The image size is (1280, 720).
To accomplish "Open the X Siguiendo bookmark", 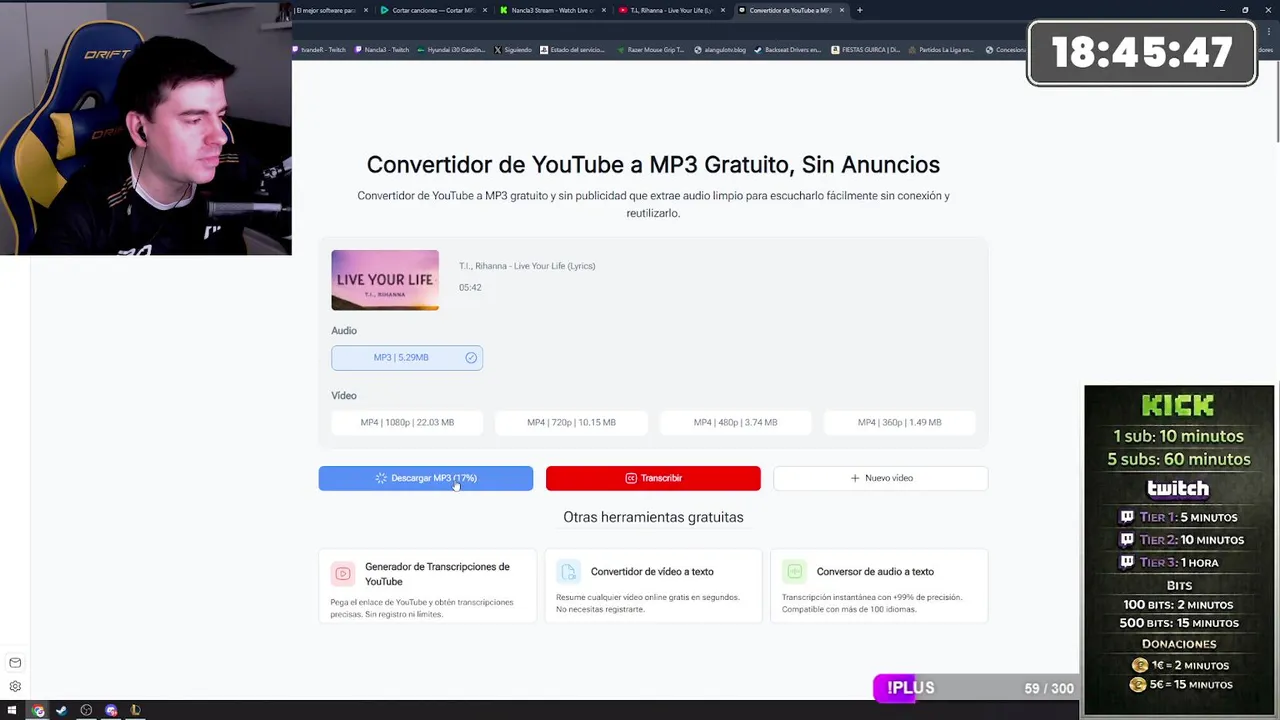I will point(513,50).
